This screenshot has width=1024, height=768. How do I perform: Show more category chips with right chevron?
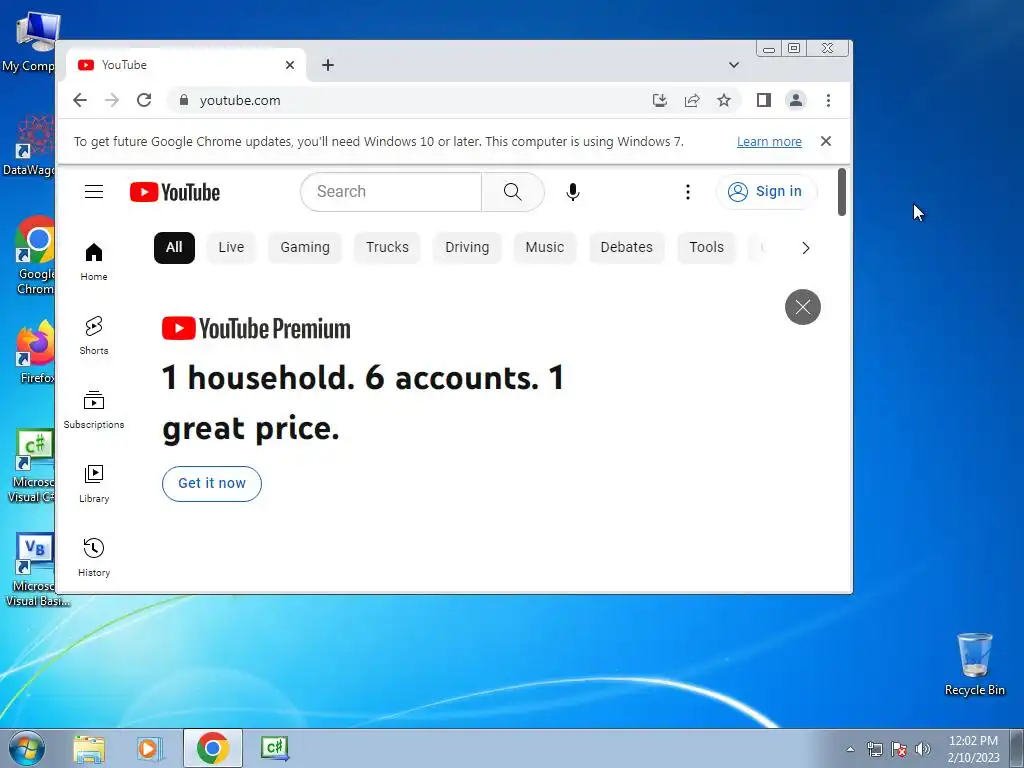(x=805, y=248)
